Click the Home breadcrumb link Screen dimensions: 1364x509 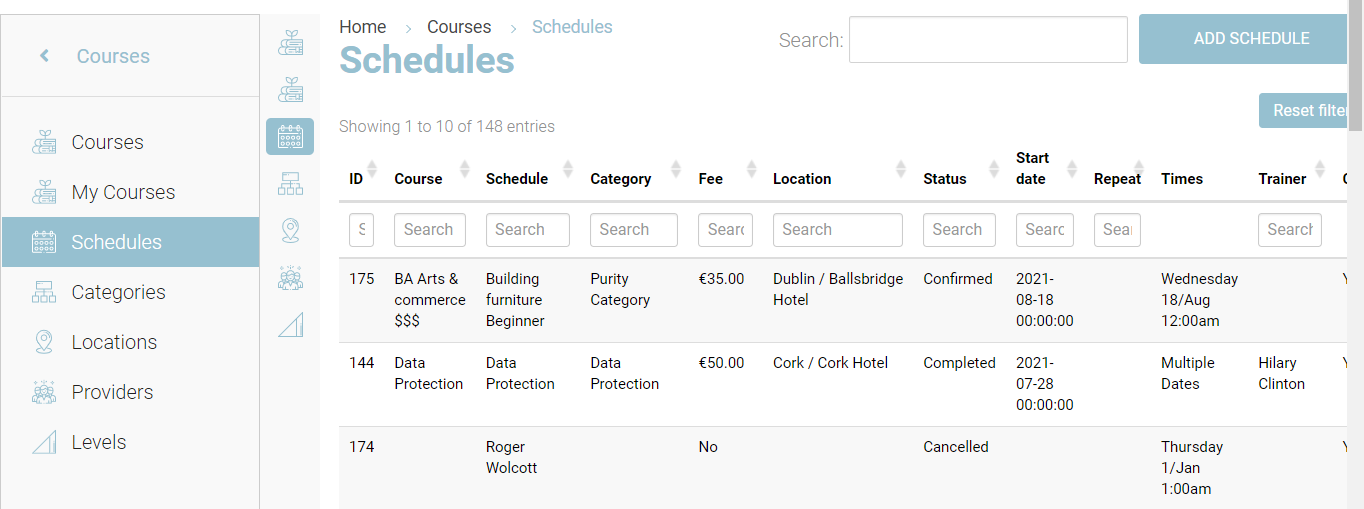click(362, 27)
